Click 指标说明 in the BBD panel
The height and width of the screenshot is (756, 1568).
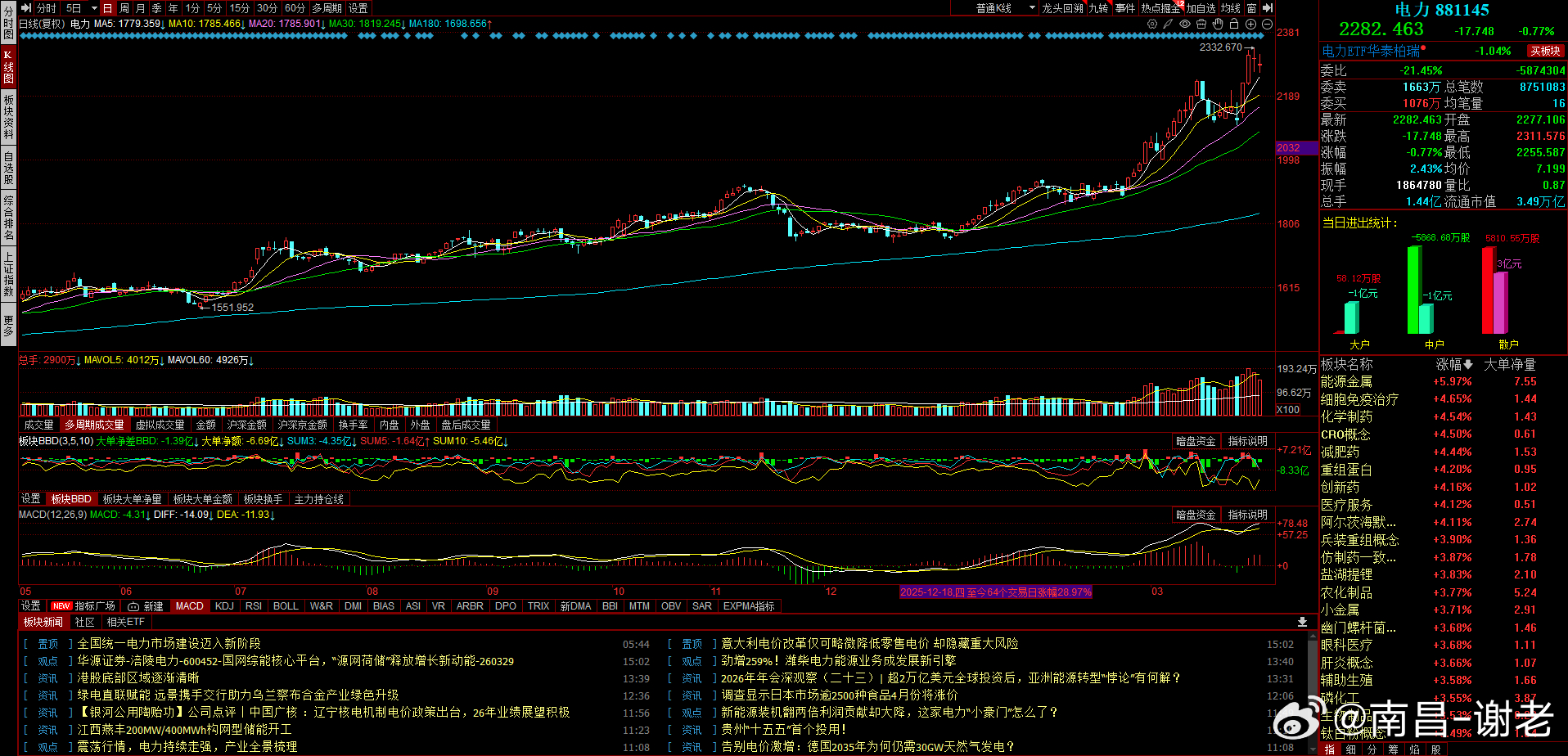tap(1247, 442)
